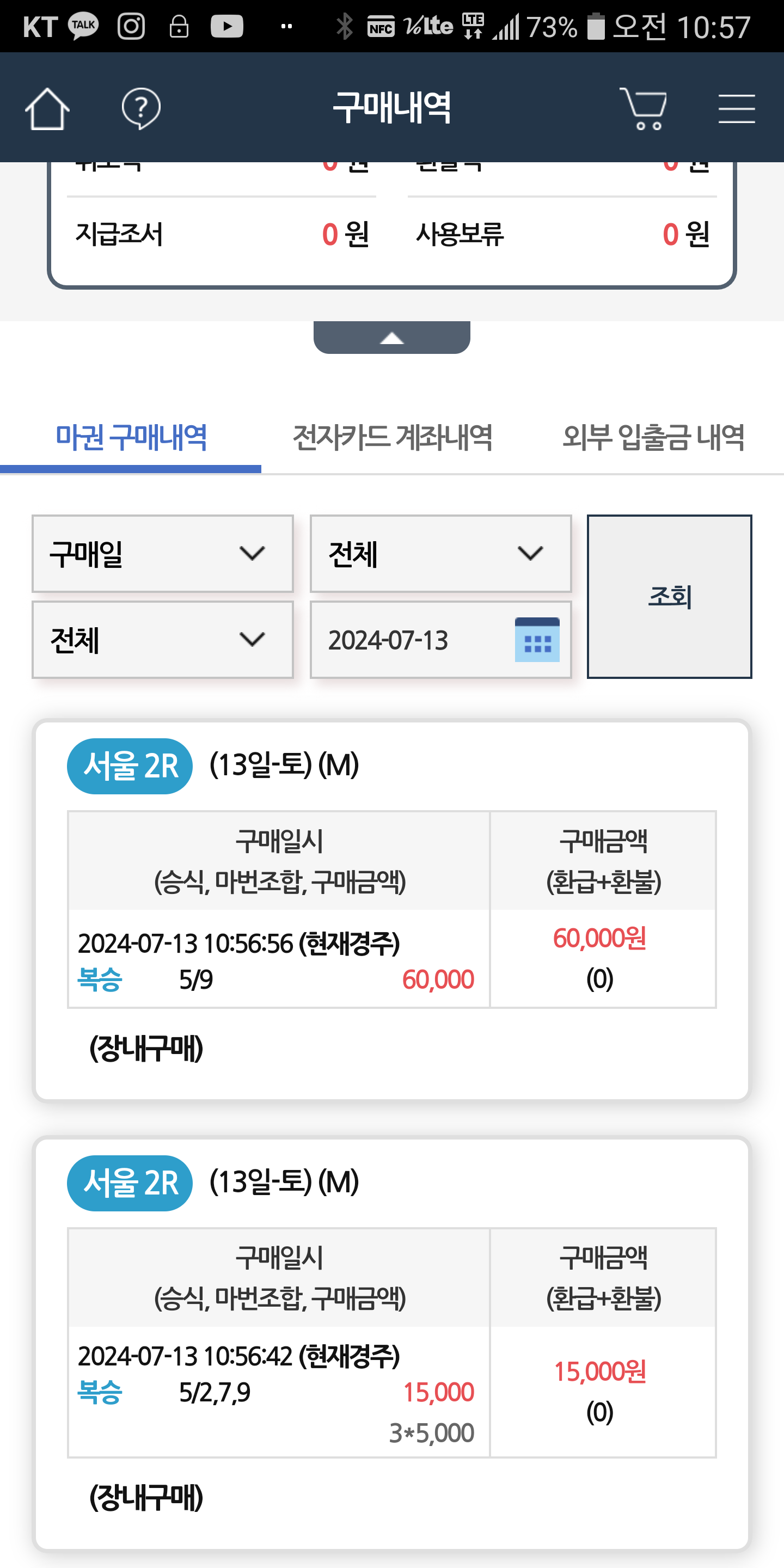Screen dimensions: 784x1568
Task: Open the hamburger menu
Action: 736,109
